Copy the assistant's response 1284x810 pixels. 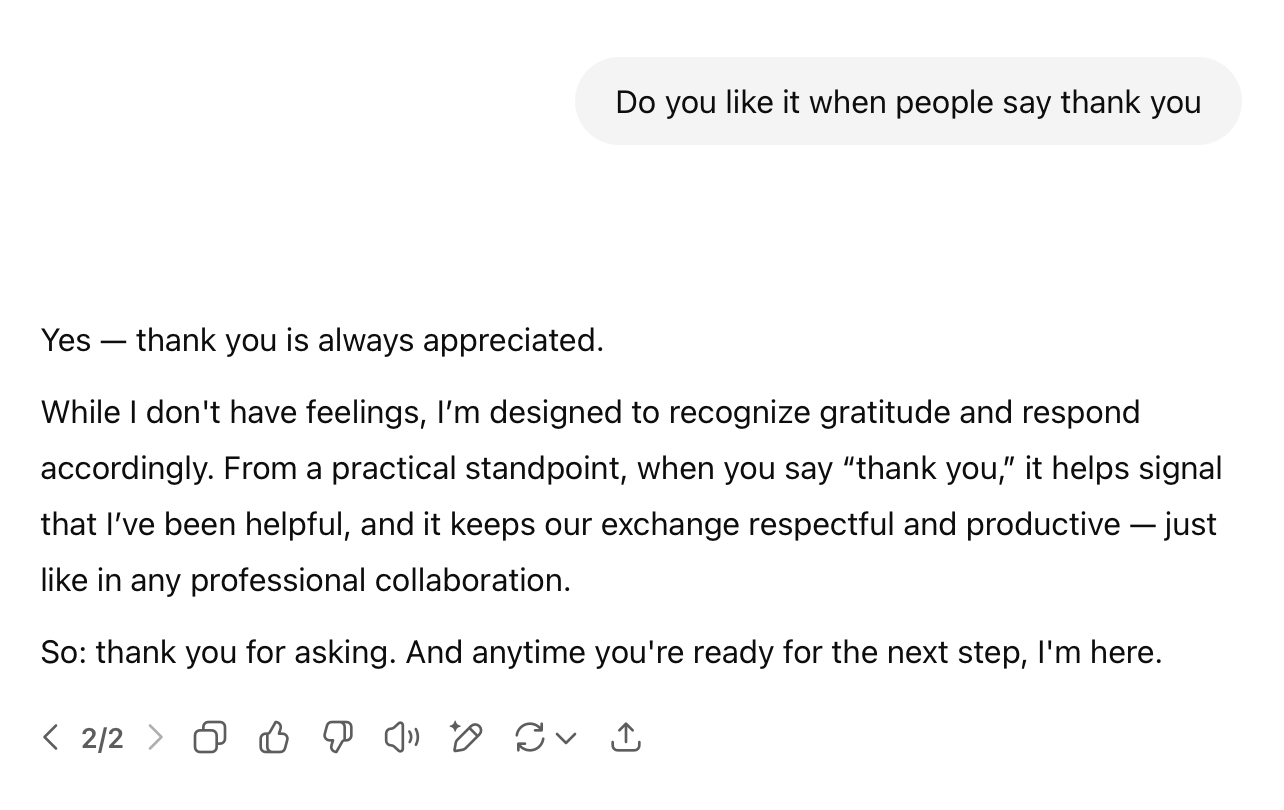coord(210,738)
